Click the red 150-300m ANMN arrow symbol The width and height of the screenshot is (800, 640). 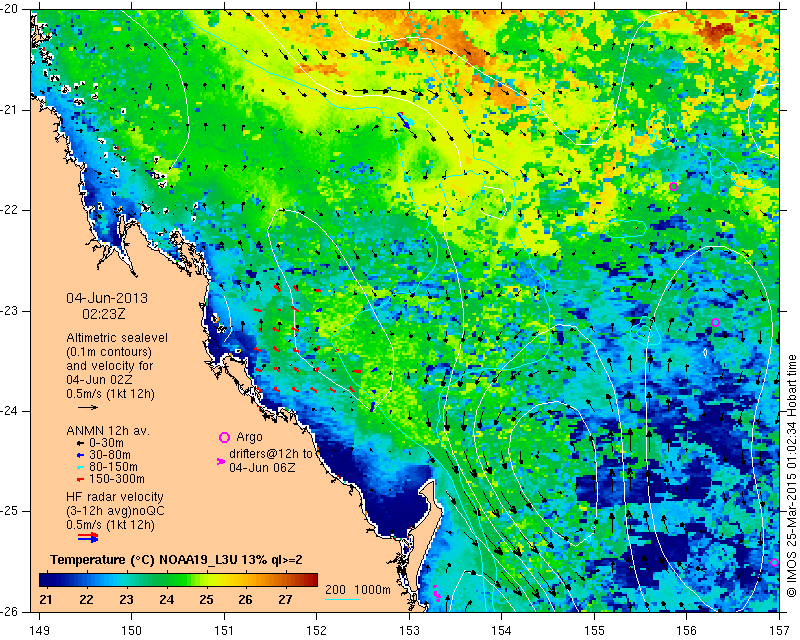coord(80,479)
